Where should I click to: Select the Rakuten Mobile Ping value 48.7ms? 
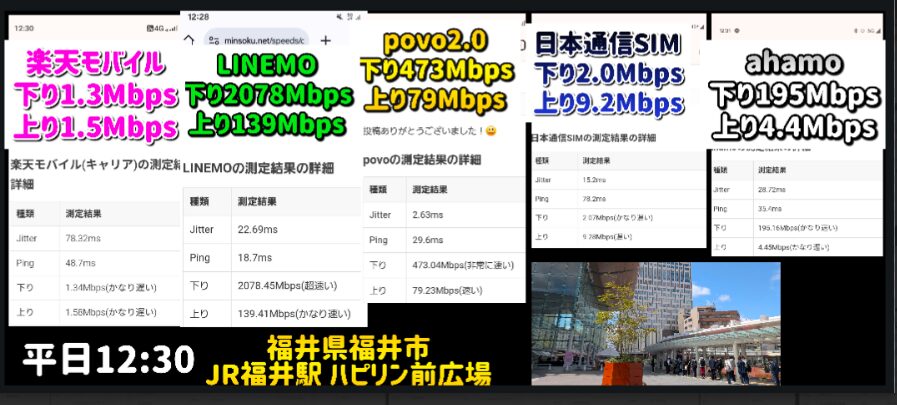tap(81, 263)
